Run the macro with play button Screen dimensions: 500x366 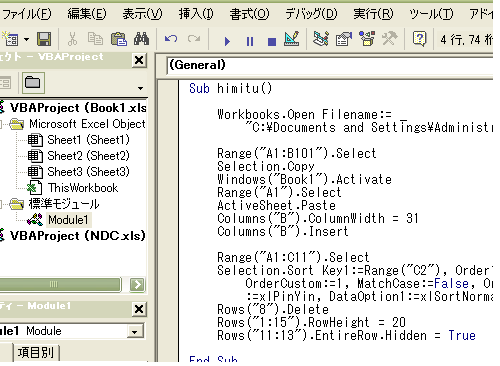tap(227, 41)
